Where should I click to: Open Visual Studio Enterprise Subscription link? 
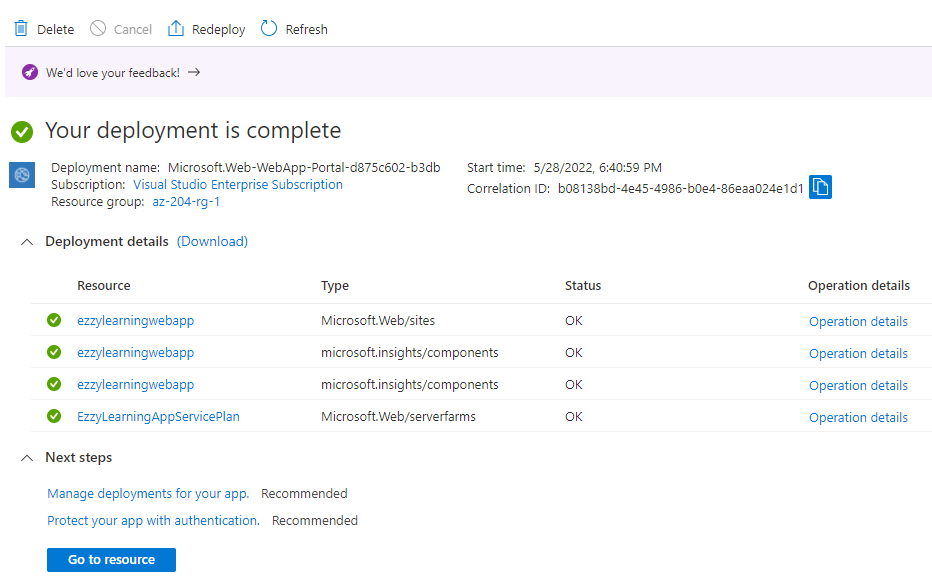238,185
